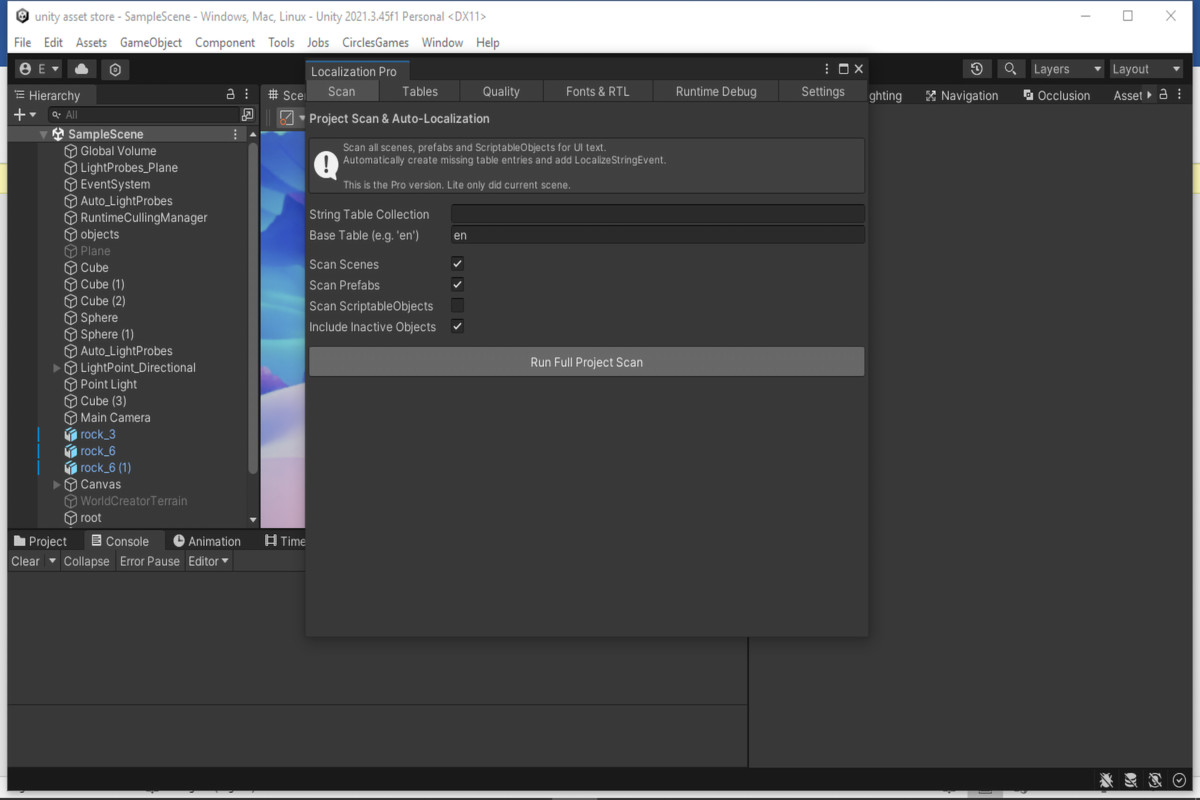Image resolution: width=1200 pixels, height=800 pixels.
Task: Open the File menu
Action: point(23,42)
